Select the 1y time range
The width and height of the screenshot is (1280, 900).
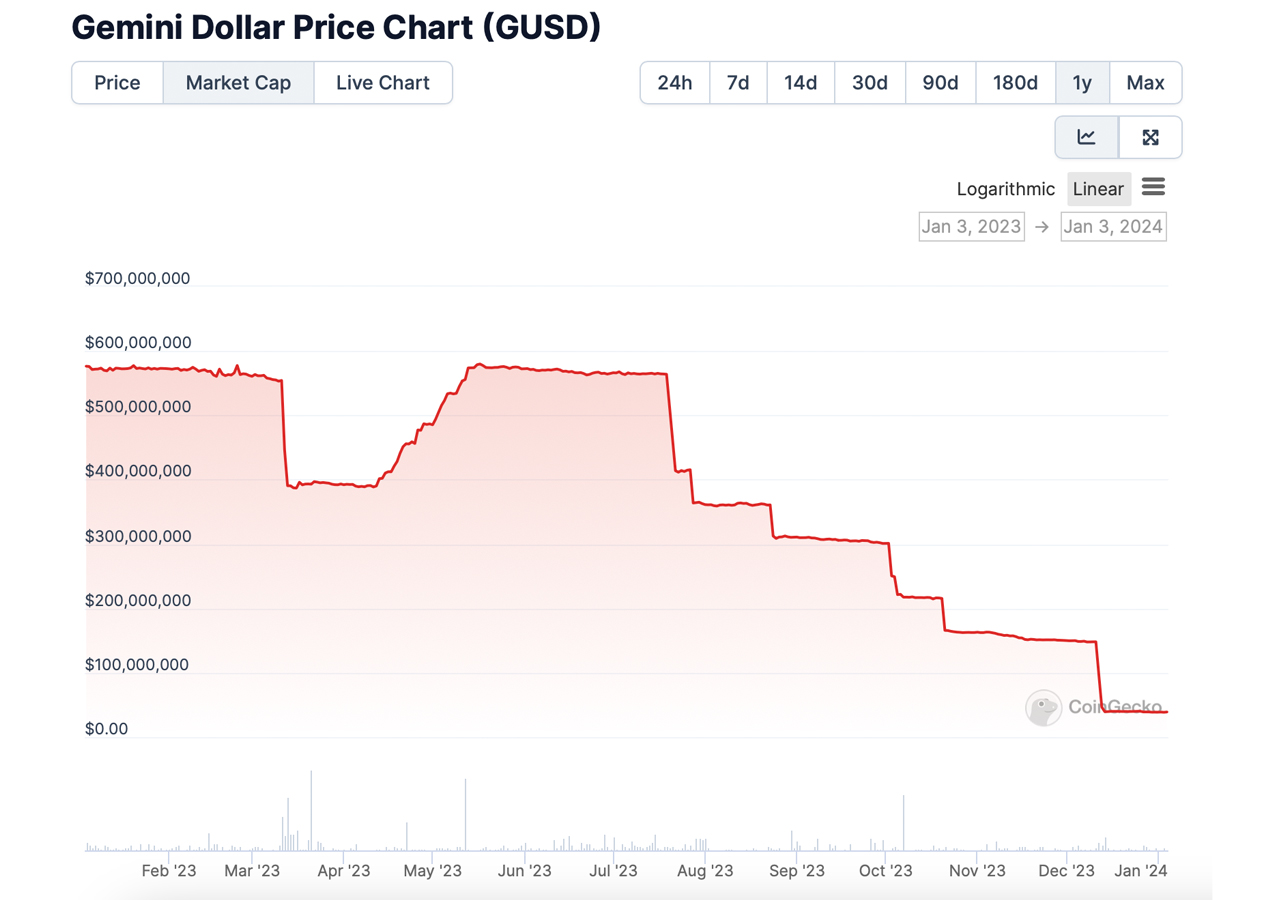(1082, 83)
